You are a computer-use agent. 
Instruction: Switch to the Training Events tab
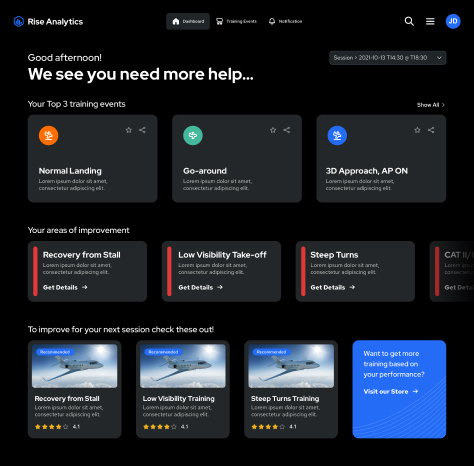coord(237,21)
